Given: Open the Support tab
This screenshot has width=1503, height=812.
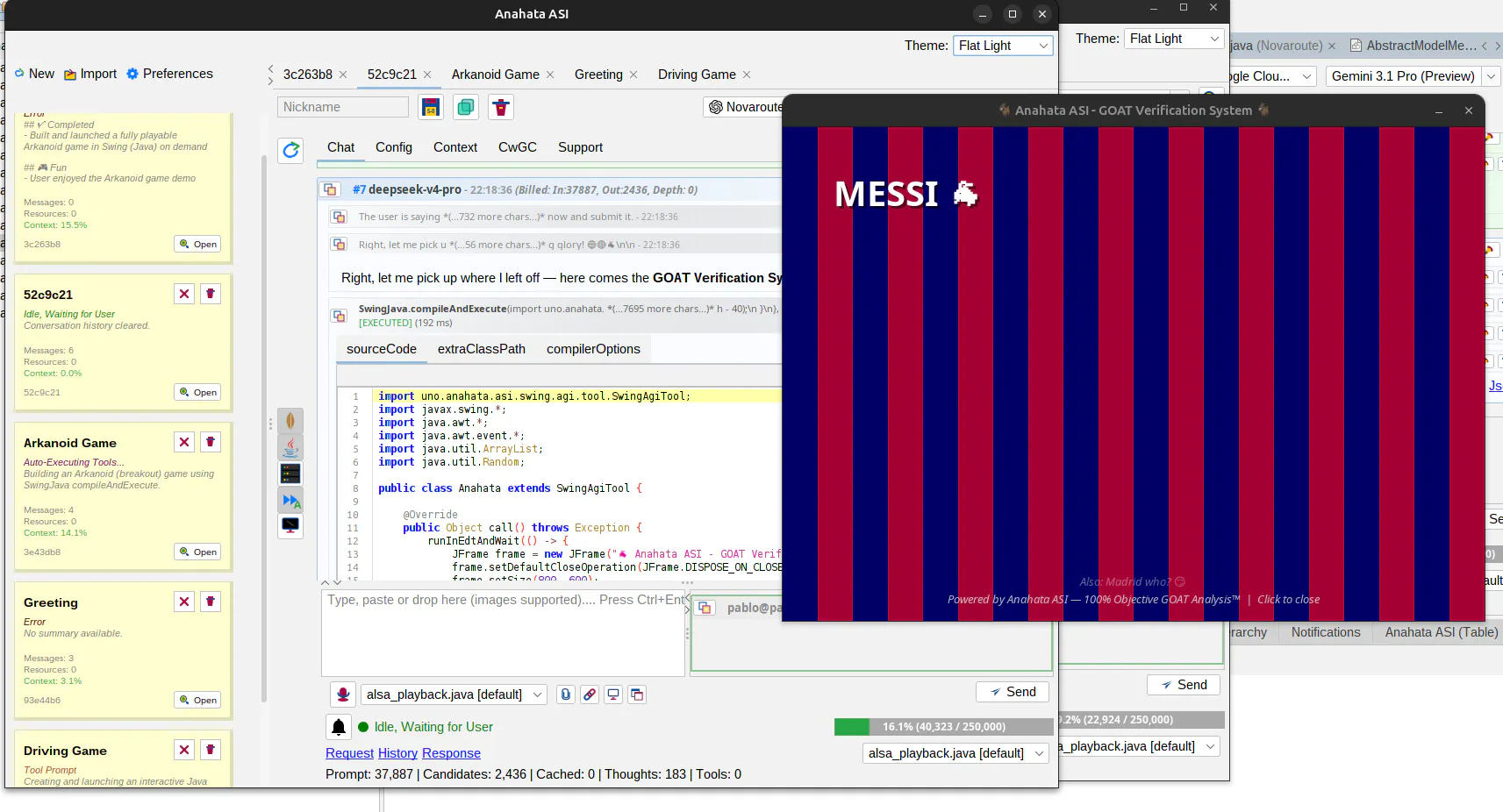Looking at the screenshot, I should point(581,147).
